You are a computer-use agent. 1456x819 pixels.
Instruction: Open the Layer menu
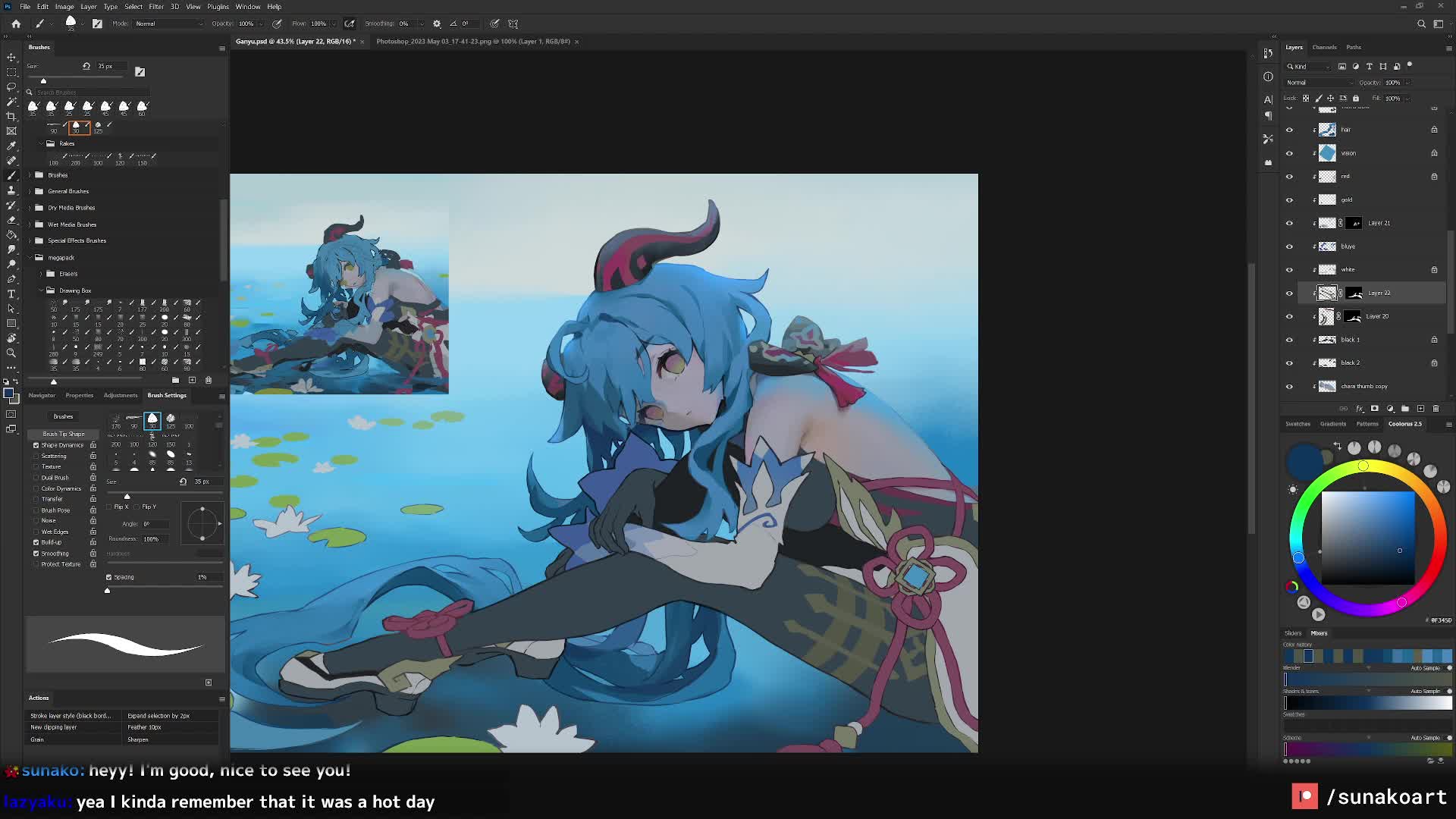pyautogui.click(x=88, y=7)
